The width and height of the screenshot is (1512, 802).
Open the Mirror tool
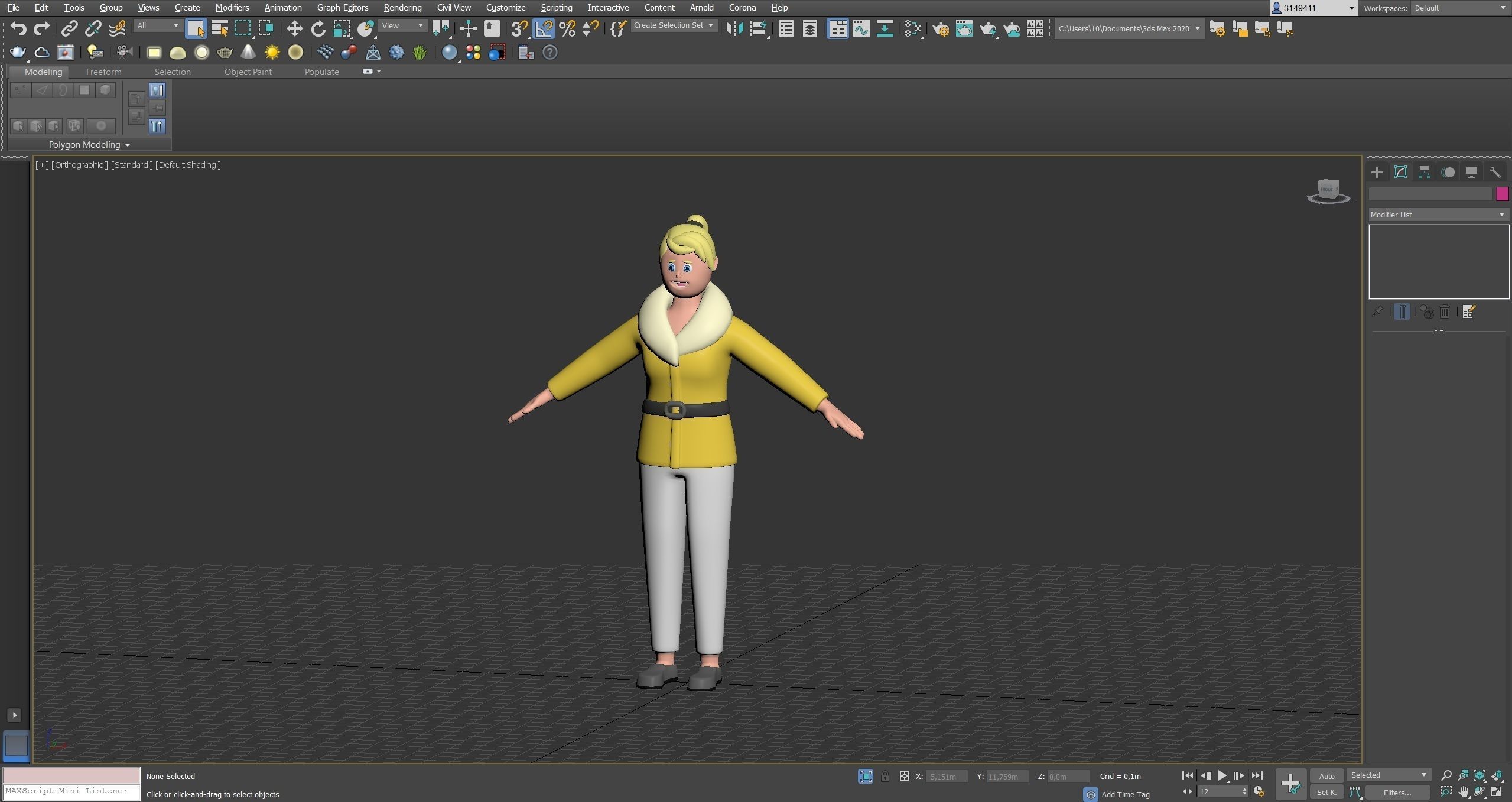(734, 28)
